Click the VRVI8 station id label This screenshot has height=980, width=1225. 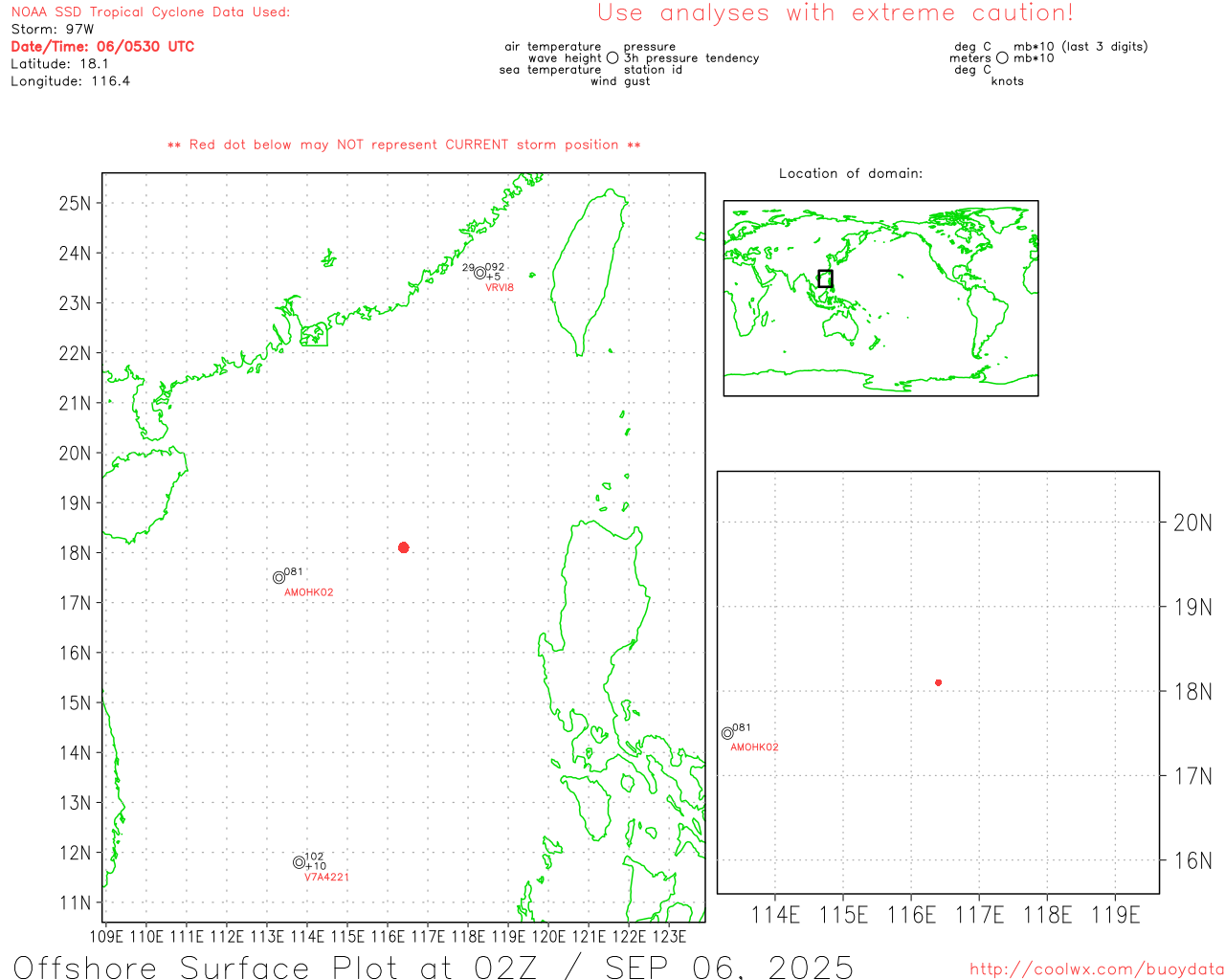coord(500,287)
